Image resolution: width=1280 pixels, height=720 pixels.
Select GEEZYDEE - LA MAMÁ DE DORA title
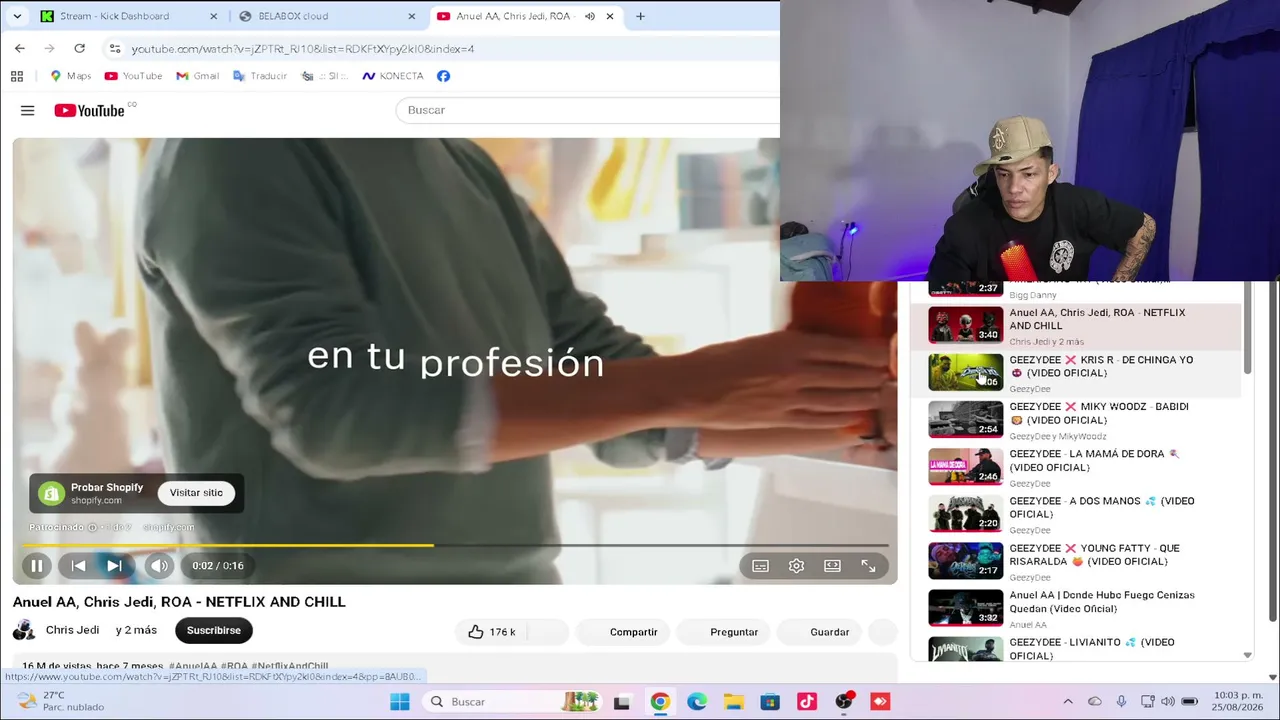pos(1094,460)
